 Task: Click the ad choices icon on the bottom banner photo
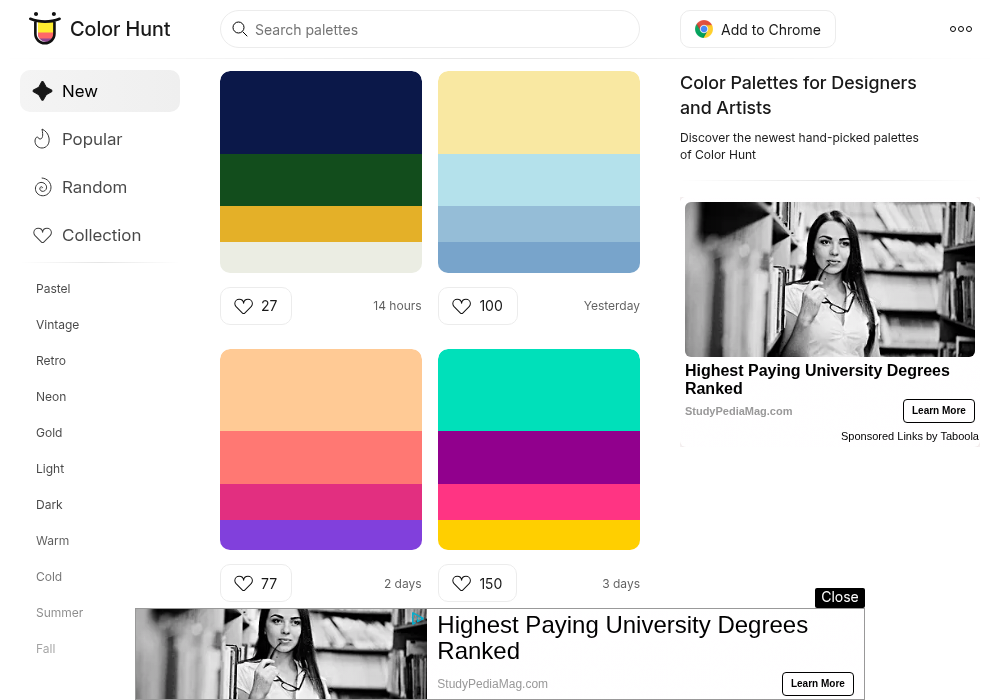coord(418,617)
